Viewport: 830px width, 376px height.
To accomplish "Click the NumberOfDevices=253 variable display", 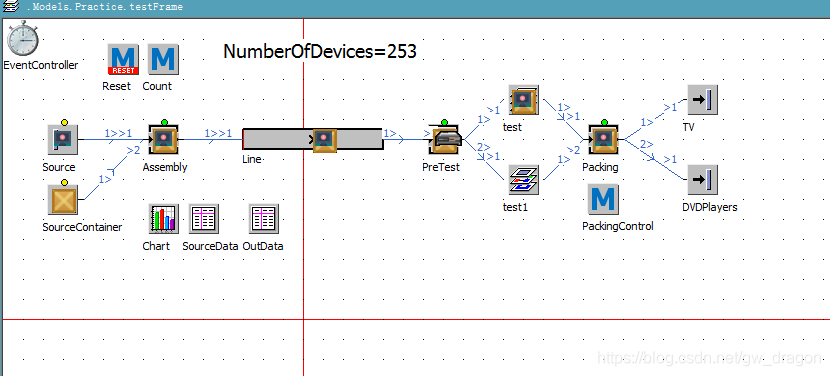I will click(320, 51).
